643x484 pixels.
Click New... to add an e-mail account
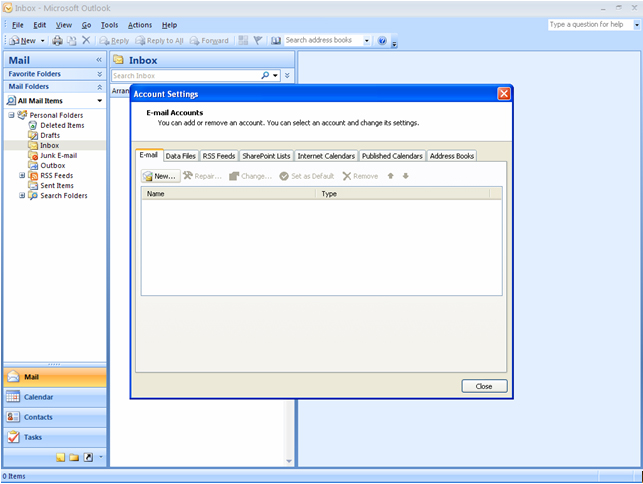[160, 176]
